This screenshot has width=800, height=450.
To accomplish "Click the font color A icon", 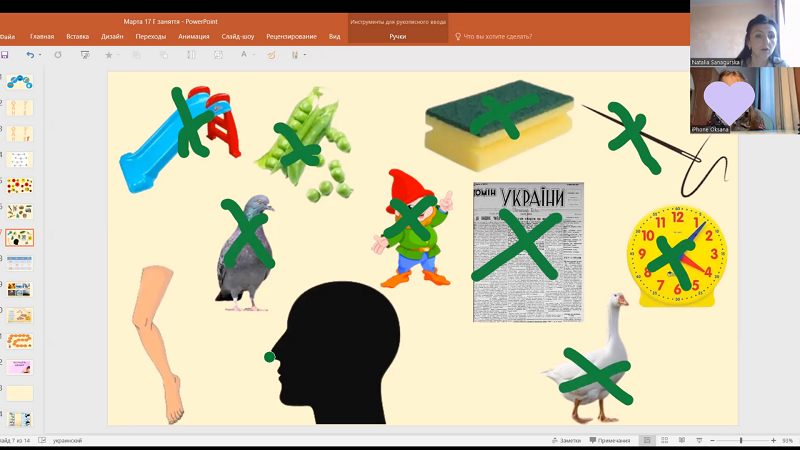I will 244,54.
